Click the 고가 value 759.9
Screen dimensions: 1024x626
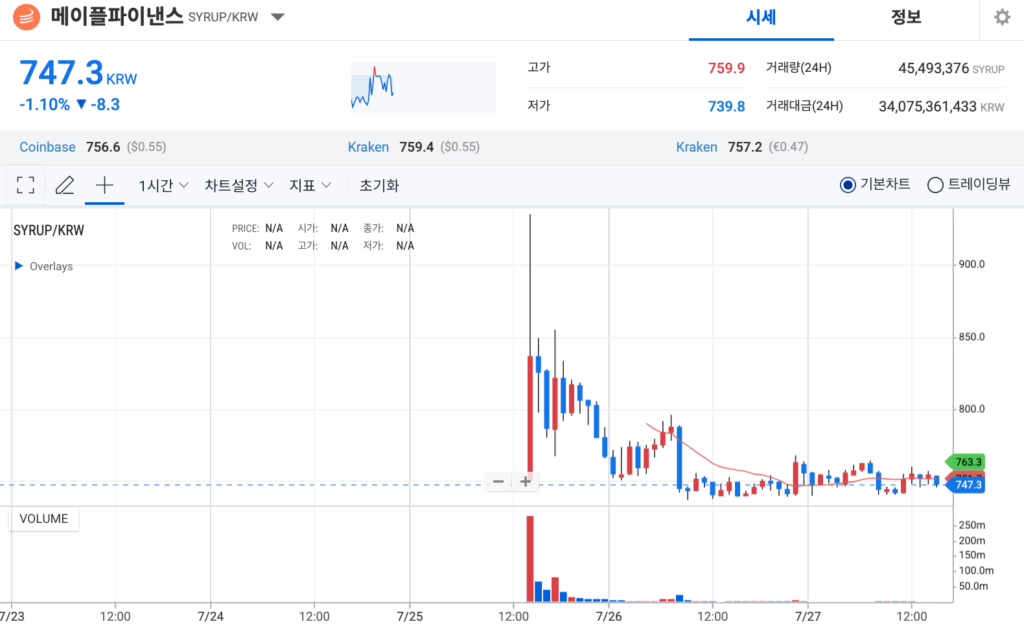click(726, 68)
